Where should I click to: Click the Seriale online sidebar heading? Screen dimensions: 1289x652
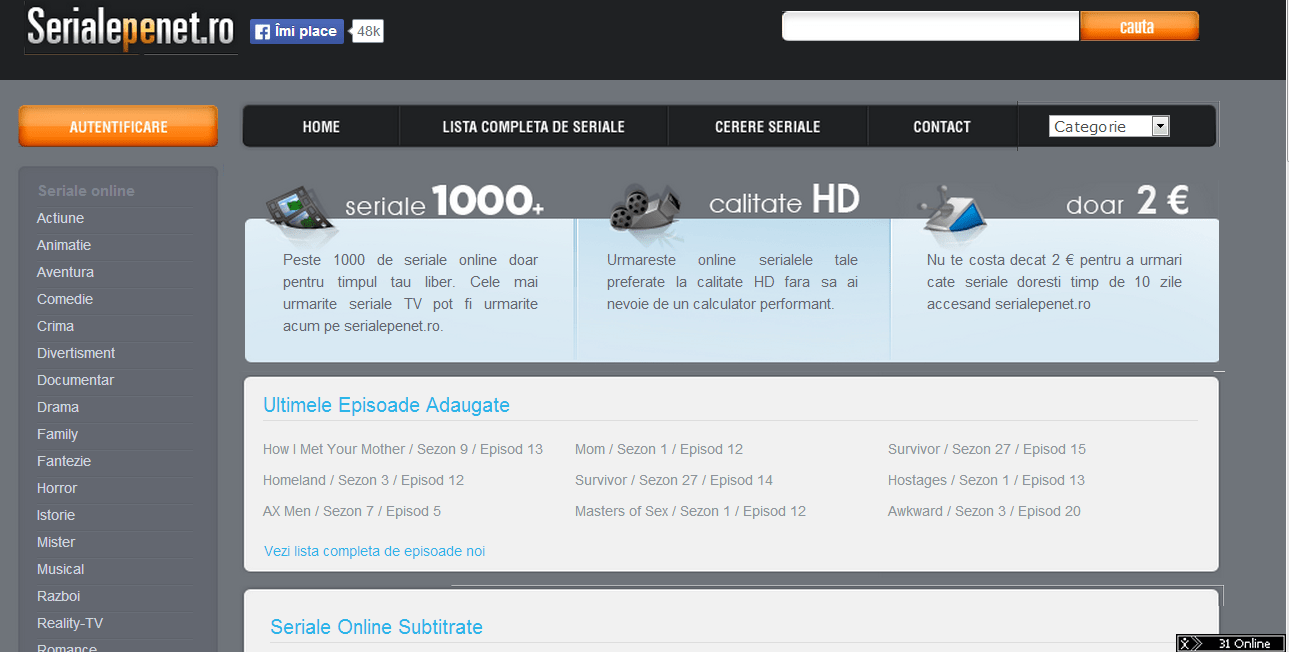[x=86, y=191]
